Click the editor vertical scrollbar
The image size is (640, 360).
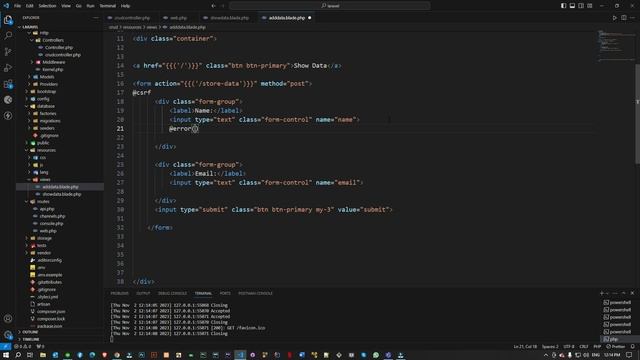pyautogui.click(x=638, y=114)
